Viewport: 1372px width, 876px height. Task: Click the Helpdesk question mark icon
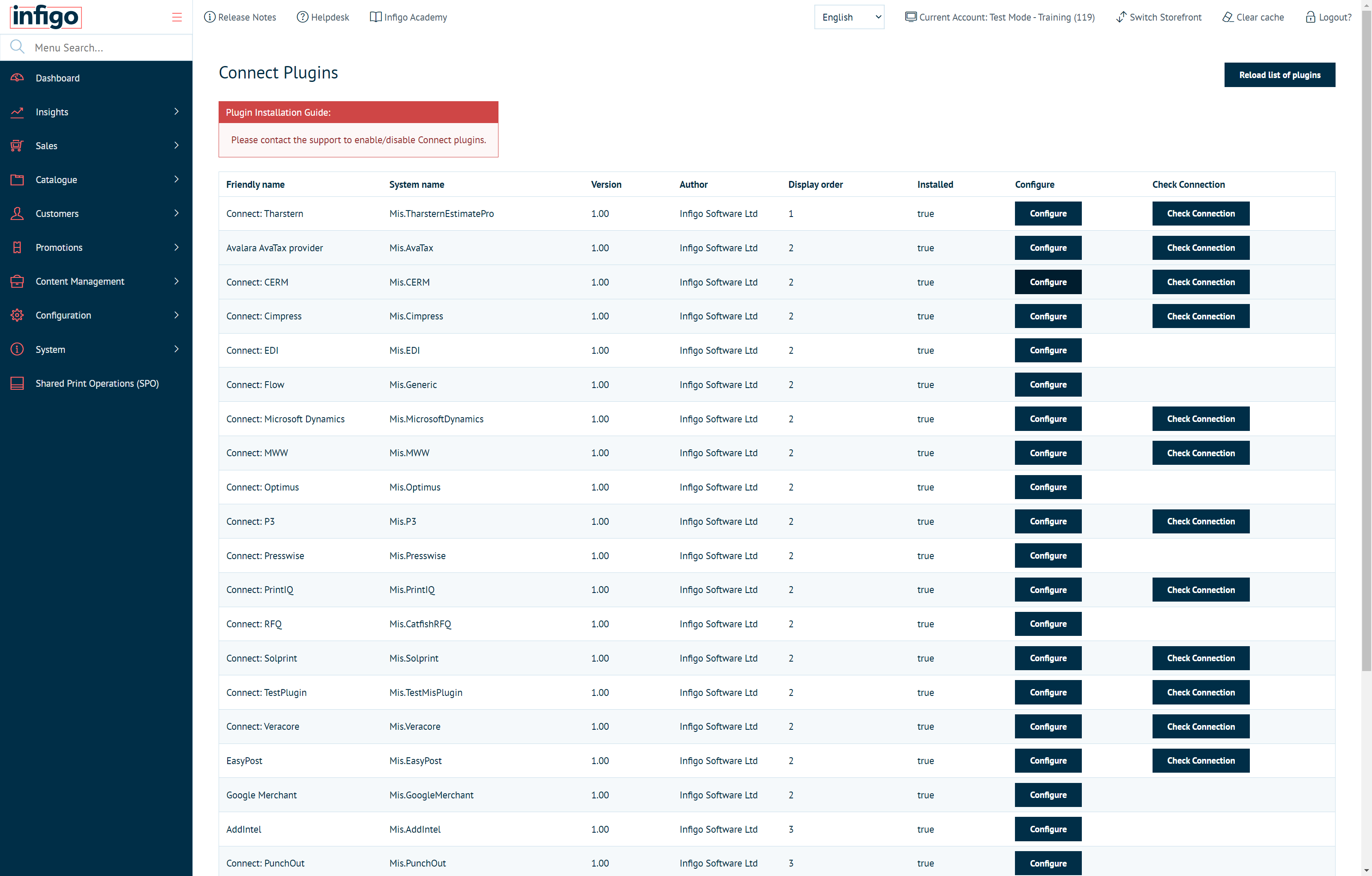[x=303, y=17]
